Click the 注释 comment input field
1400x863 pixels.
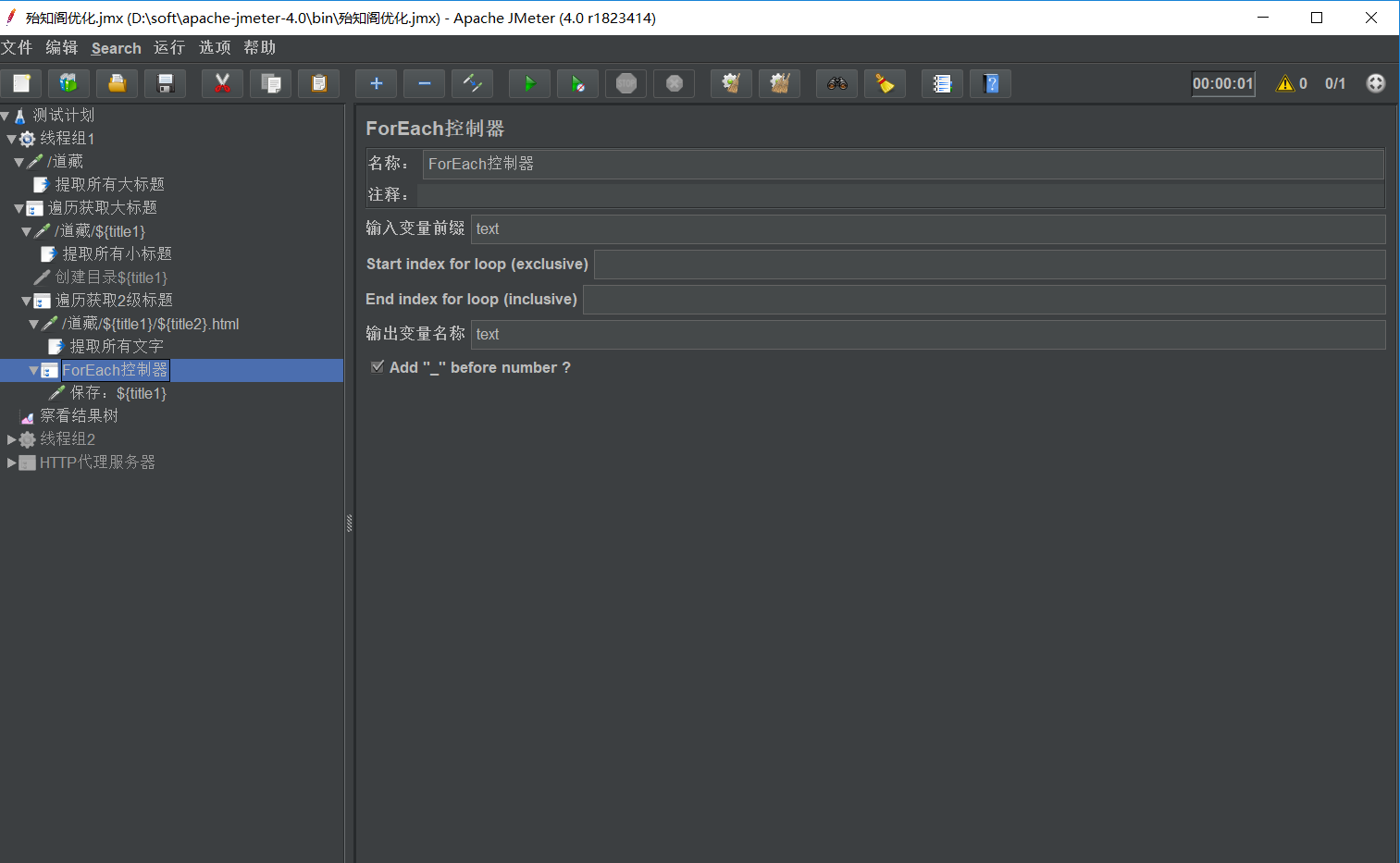click(900, 194)
